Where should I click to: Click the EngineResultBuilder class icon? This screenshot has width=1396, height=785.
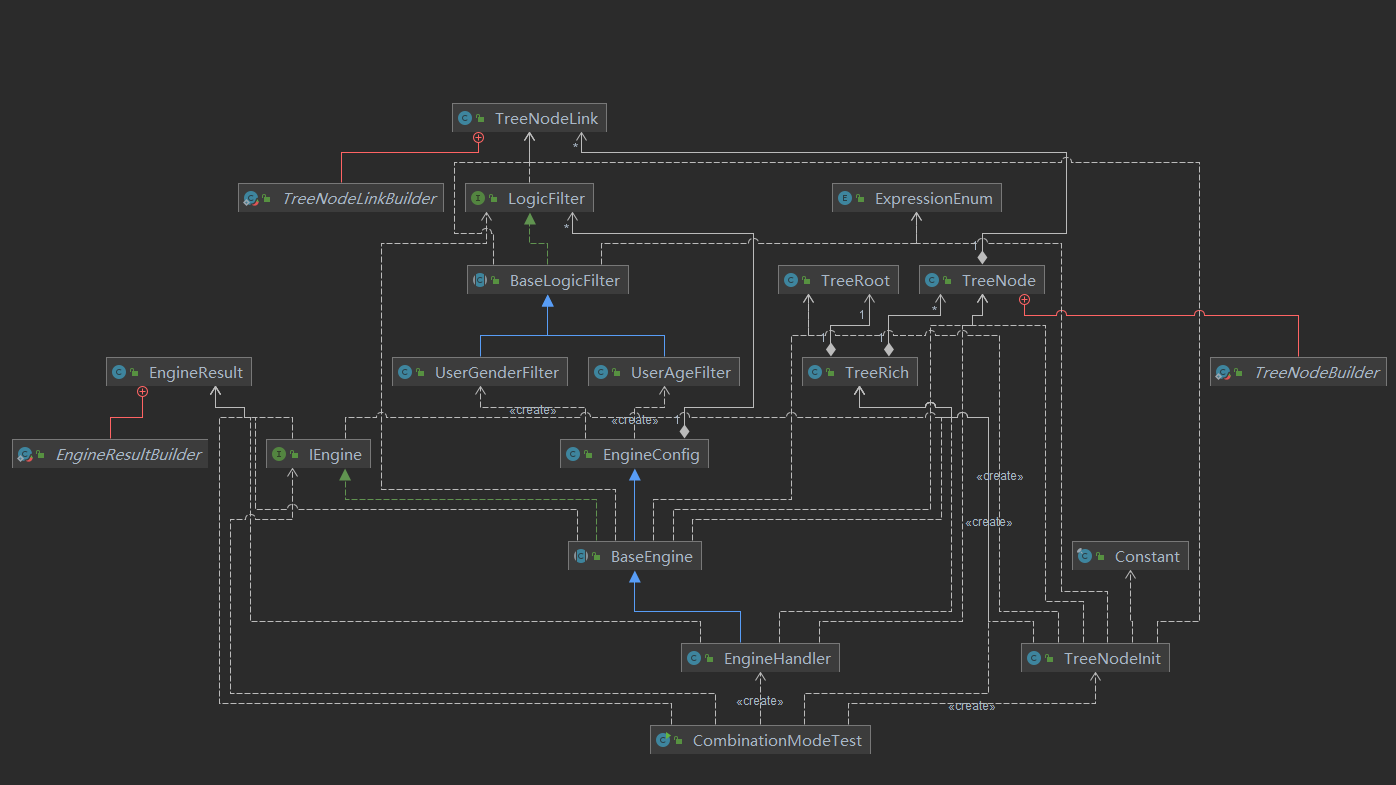click(x=24, y=454)
